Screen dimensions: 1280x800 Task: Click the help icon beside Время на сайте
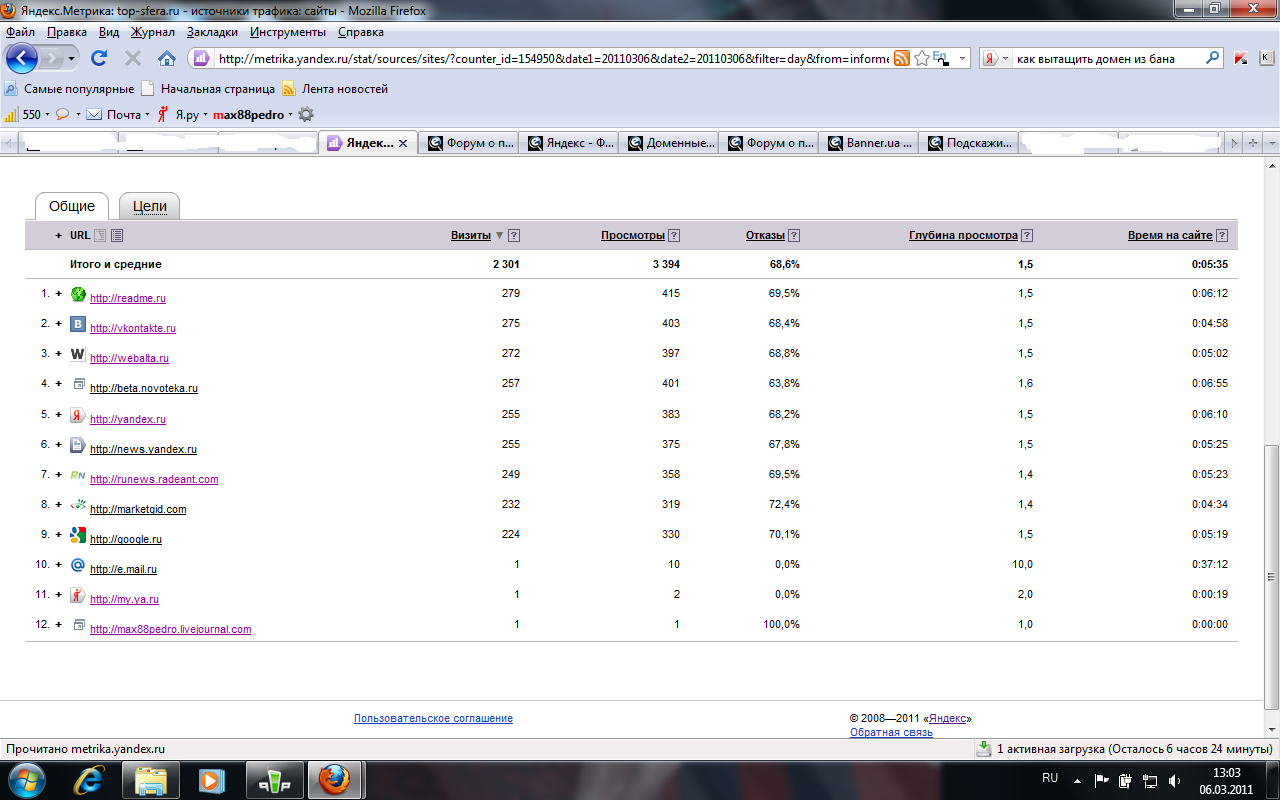(x=1222, y=236)
